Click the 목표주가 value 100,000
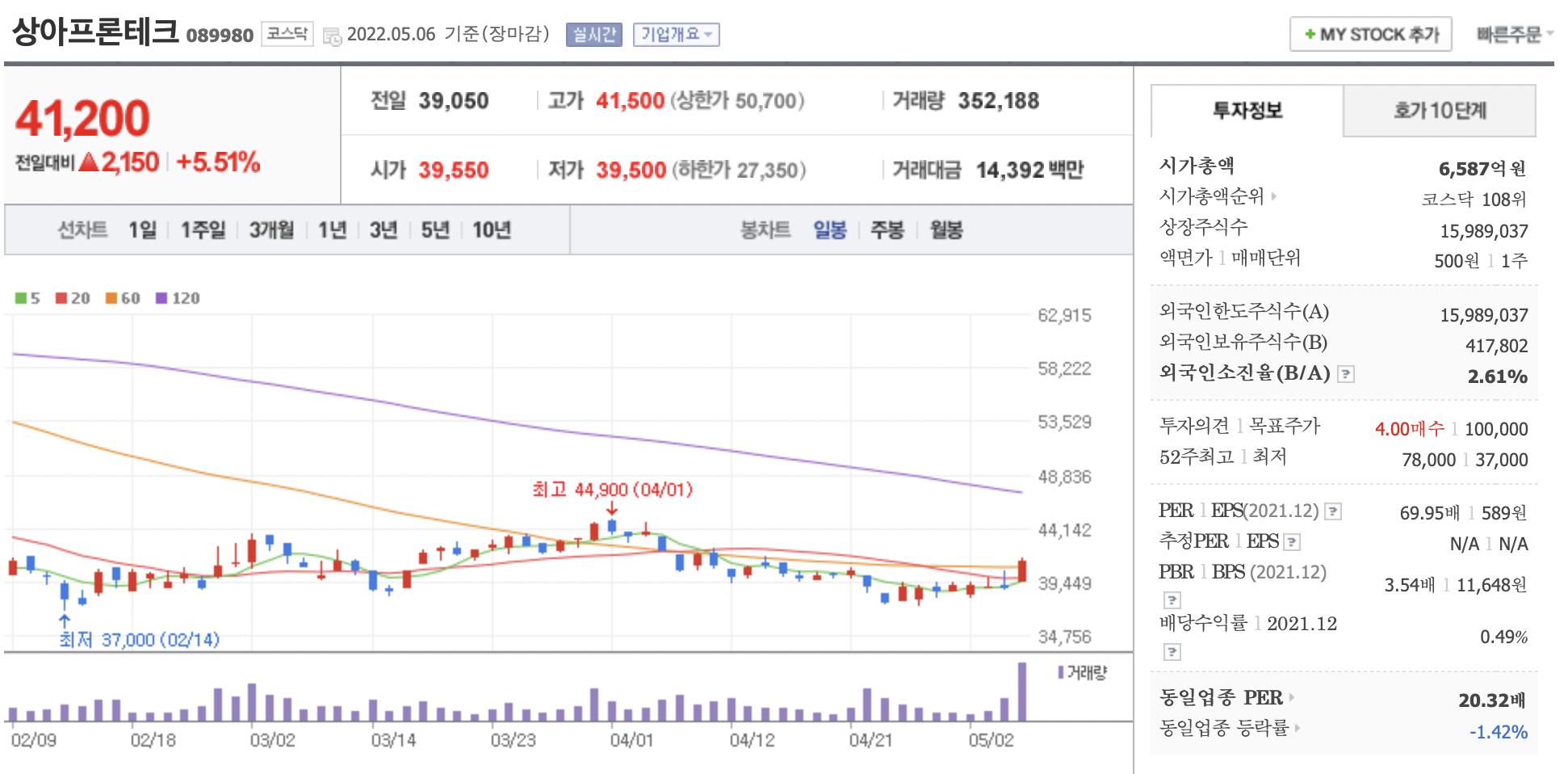Viewport: 1568px width, 774px height. (x=1496, y=429)
